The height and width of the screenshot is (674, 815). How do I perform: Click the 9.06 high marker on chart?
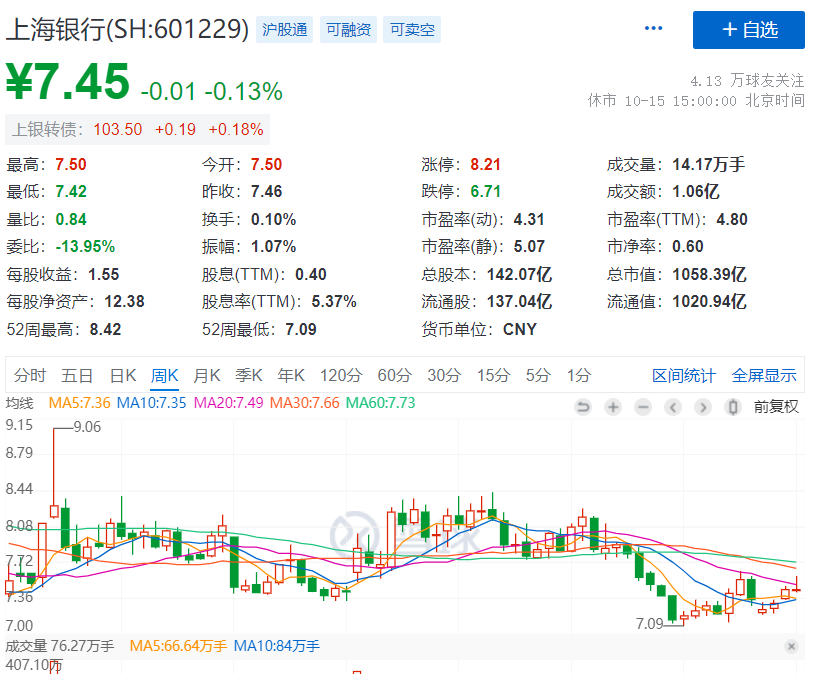(x=87, y=427)
